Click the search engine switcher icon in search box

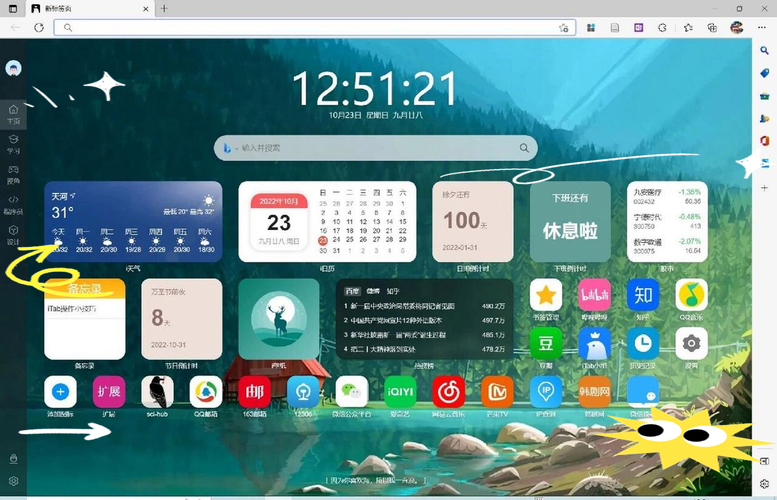coord(229,148)
